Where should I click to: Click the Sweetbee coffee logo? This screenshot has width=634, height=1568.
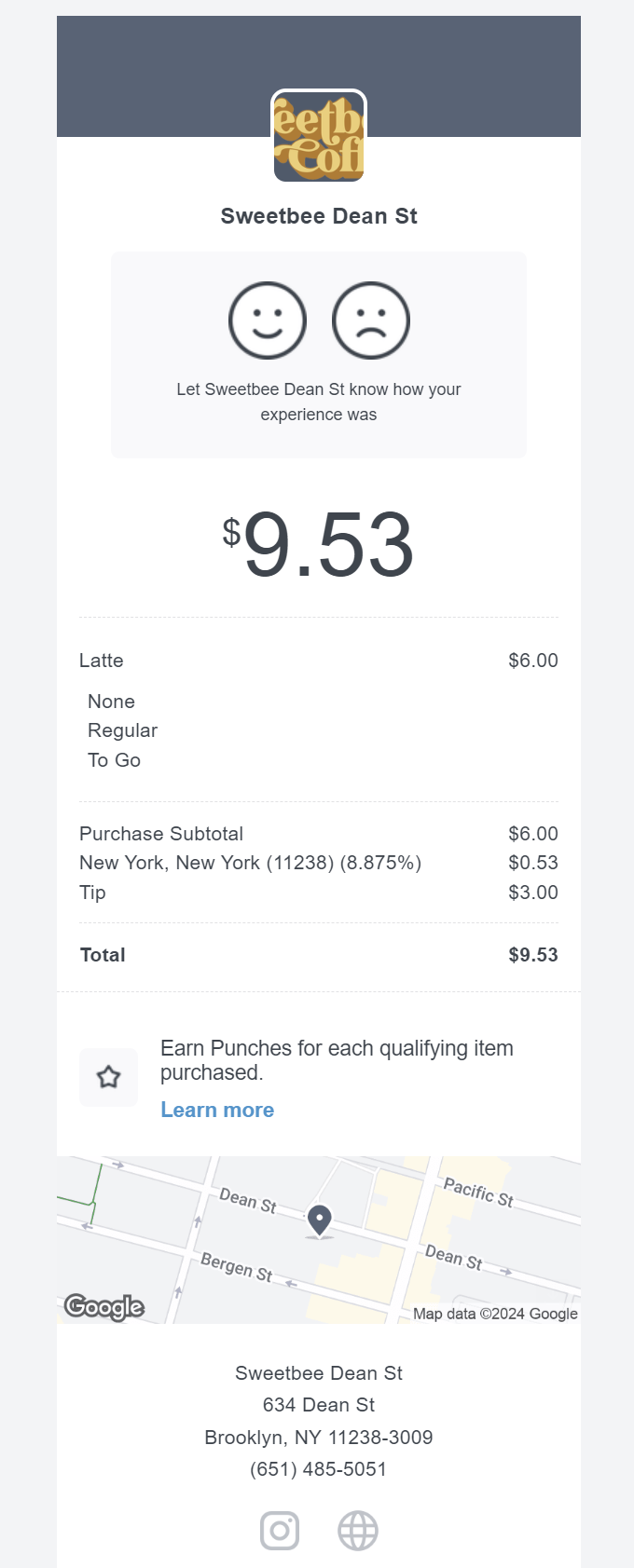point(319,137)
